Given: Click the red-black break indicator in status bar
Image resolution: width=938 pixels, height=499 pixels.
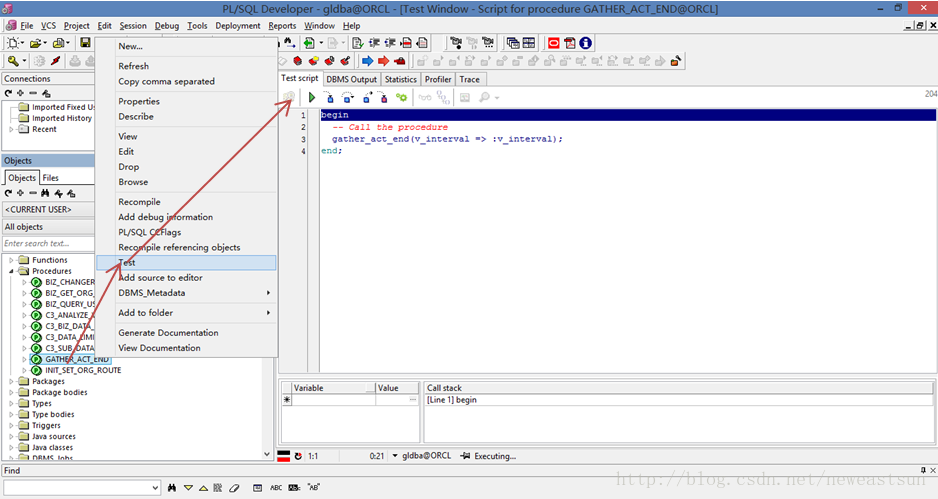Looking at the screenshot, I should pyautogui.click(x=284, y=456).
